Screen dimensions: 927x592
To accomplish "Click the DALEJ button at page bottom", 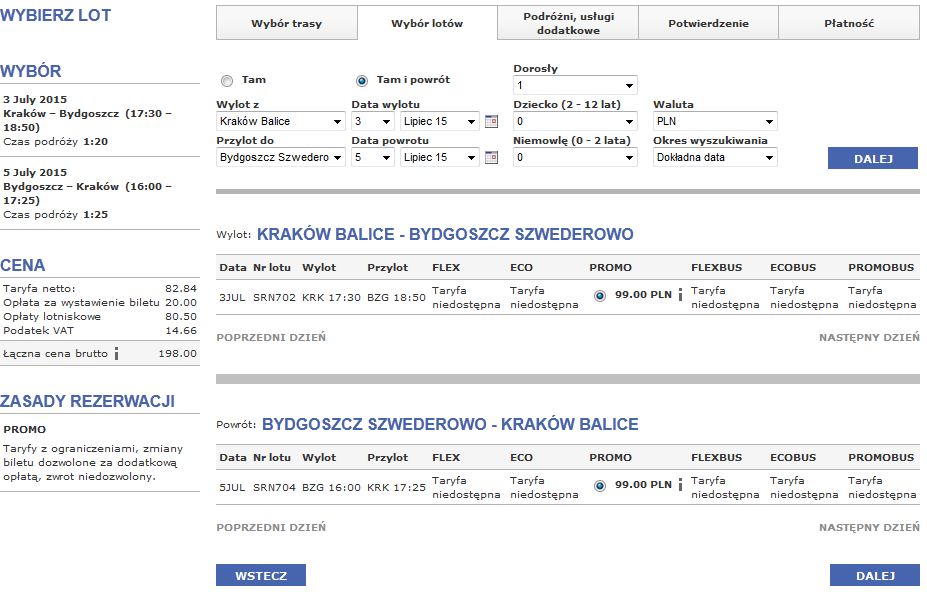I will [875, 575].
